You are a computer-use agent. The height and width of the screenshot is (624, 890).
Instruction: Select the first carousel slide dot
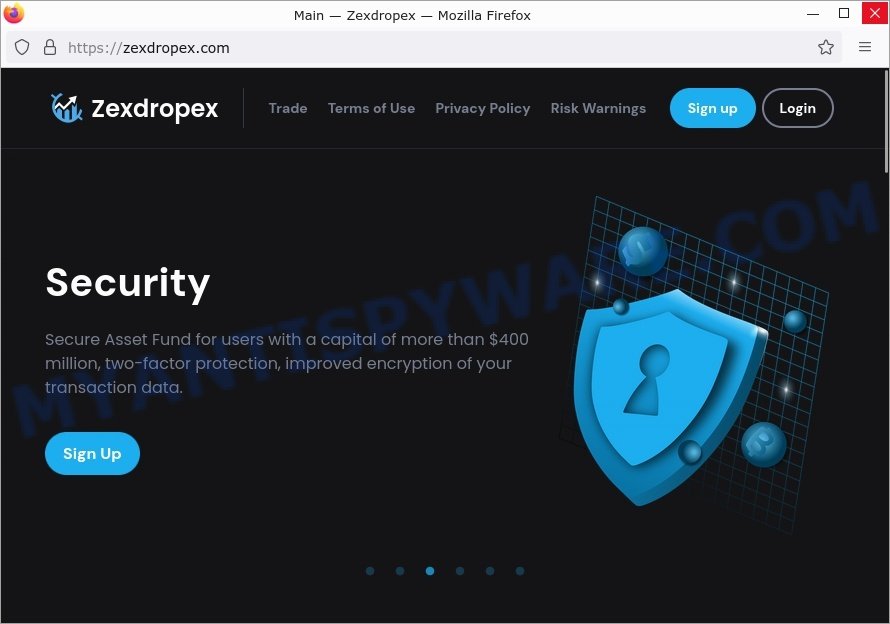pyautogui.click(x=370, y=571)
